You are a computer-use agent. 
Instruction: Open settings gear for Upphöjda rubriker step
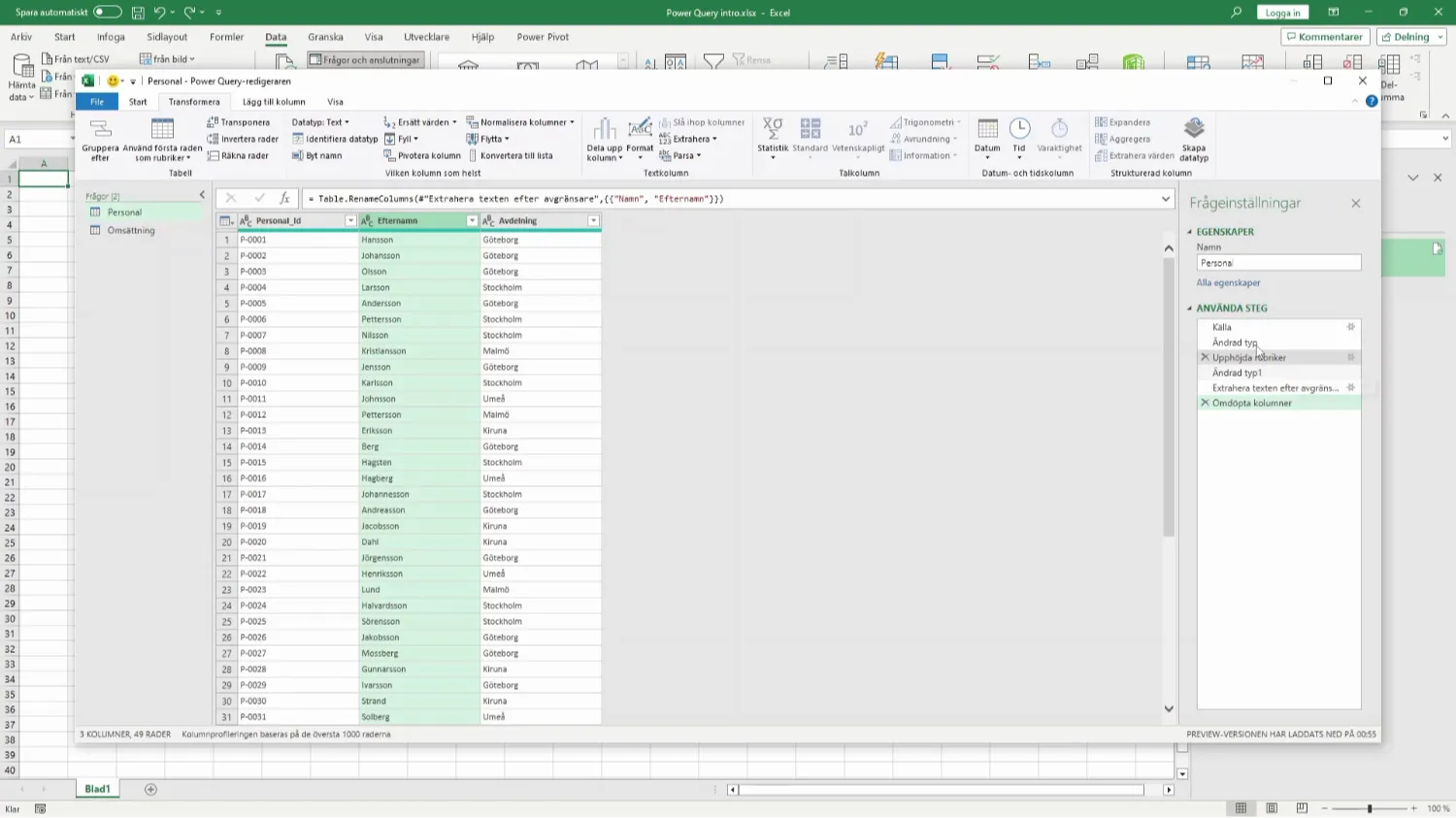point(1350,357)
